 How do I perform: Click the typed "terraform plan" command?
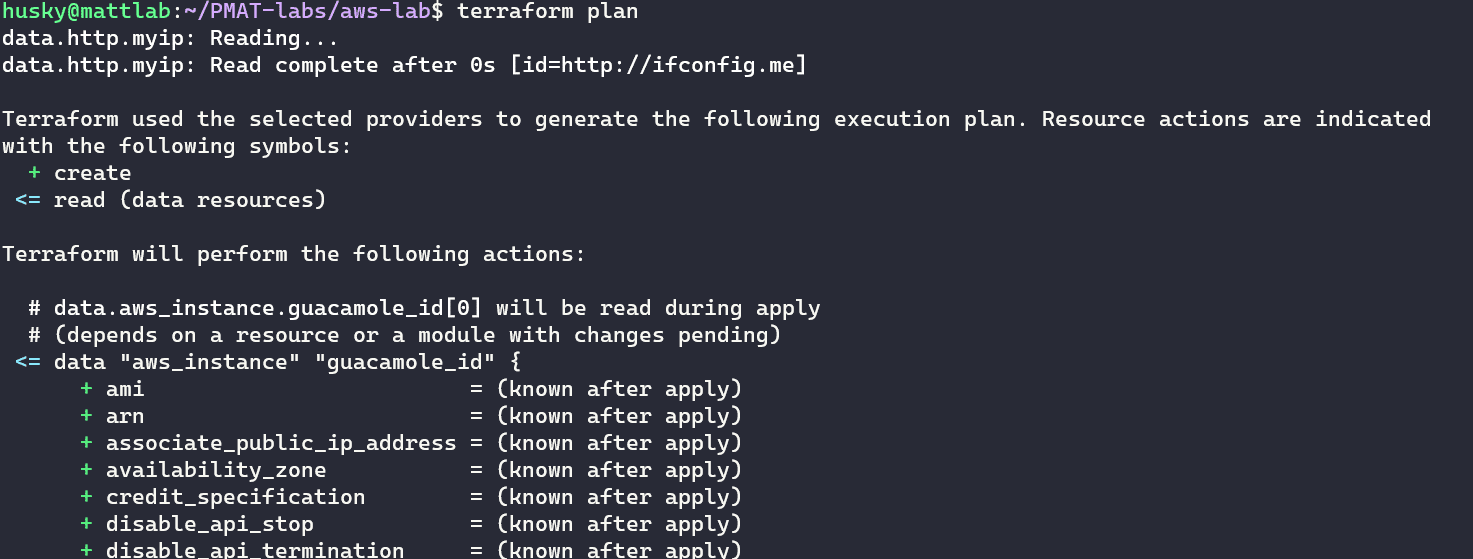(x=547, y=11)
